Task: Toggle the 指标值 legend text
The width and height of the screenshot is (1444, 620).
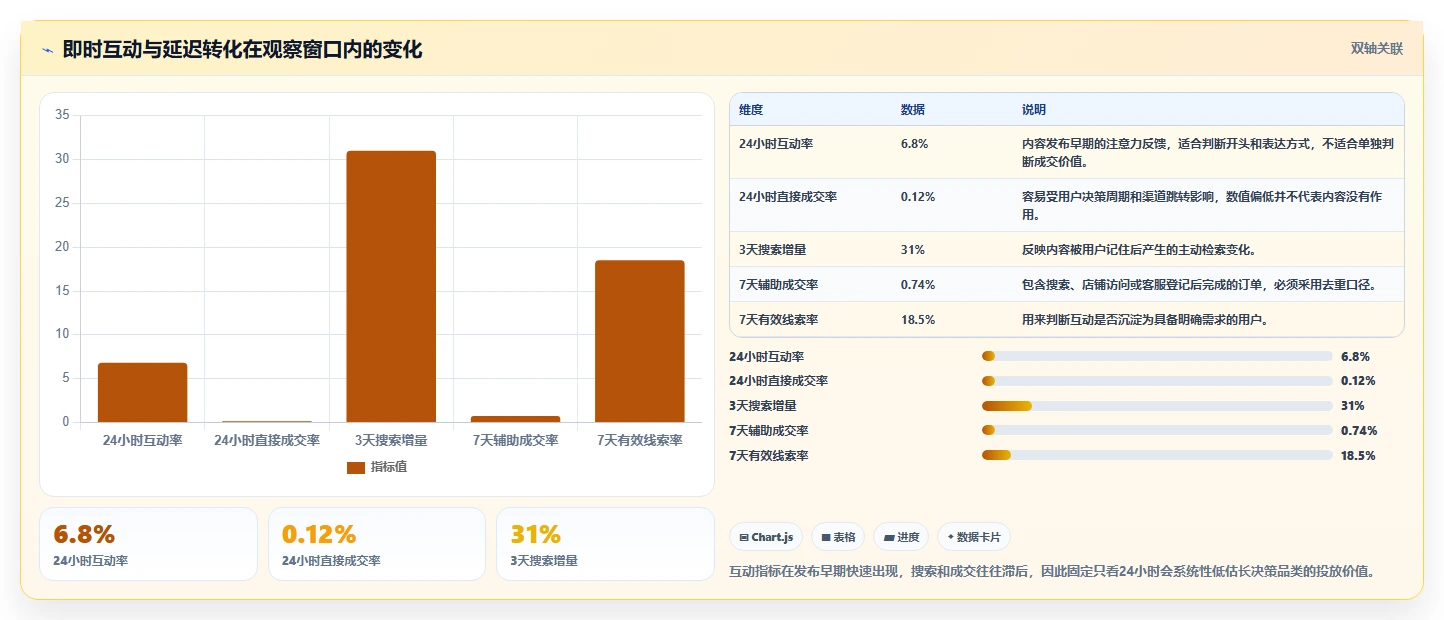Action: click(x=389, y=467)
